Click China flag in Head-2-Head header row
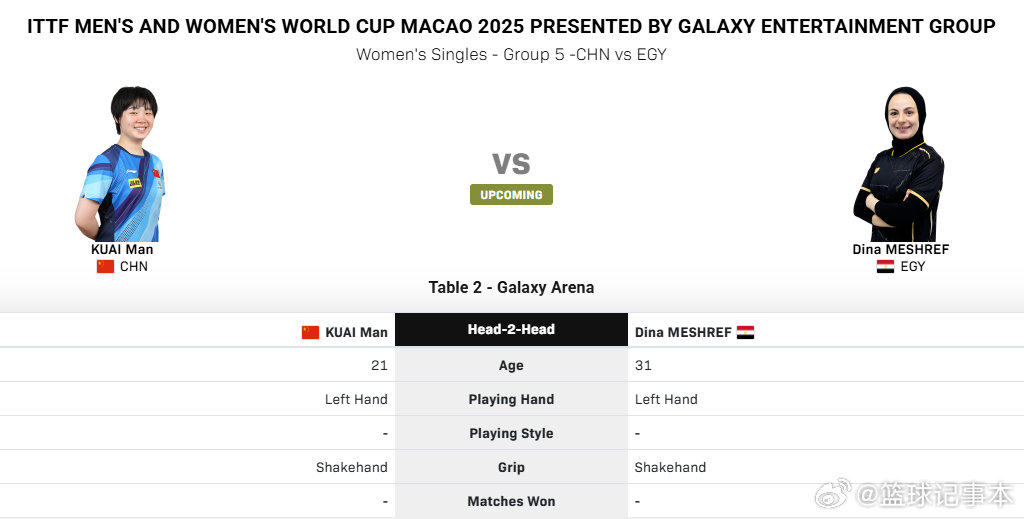This screenshot has height=519, width=1024. tap(310, 332)
